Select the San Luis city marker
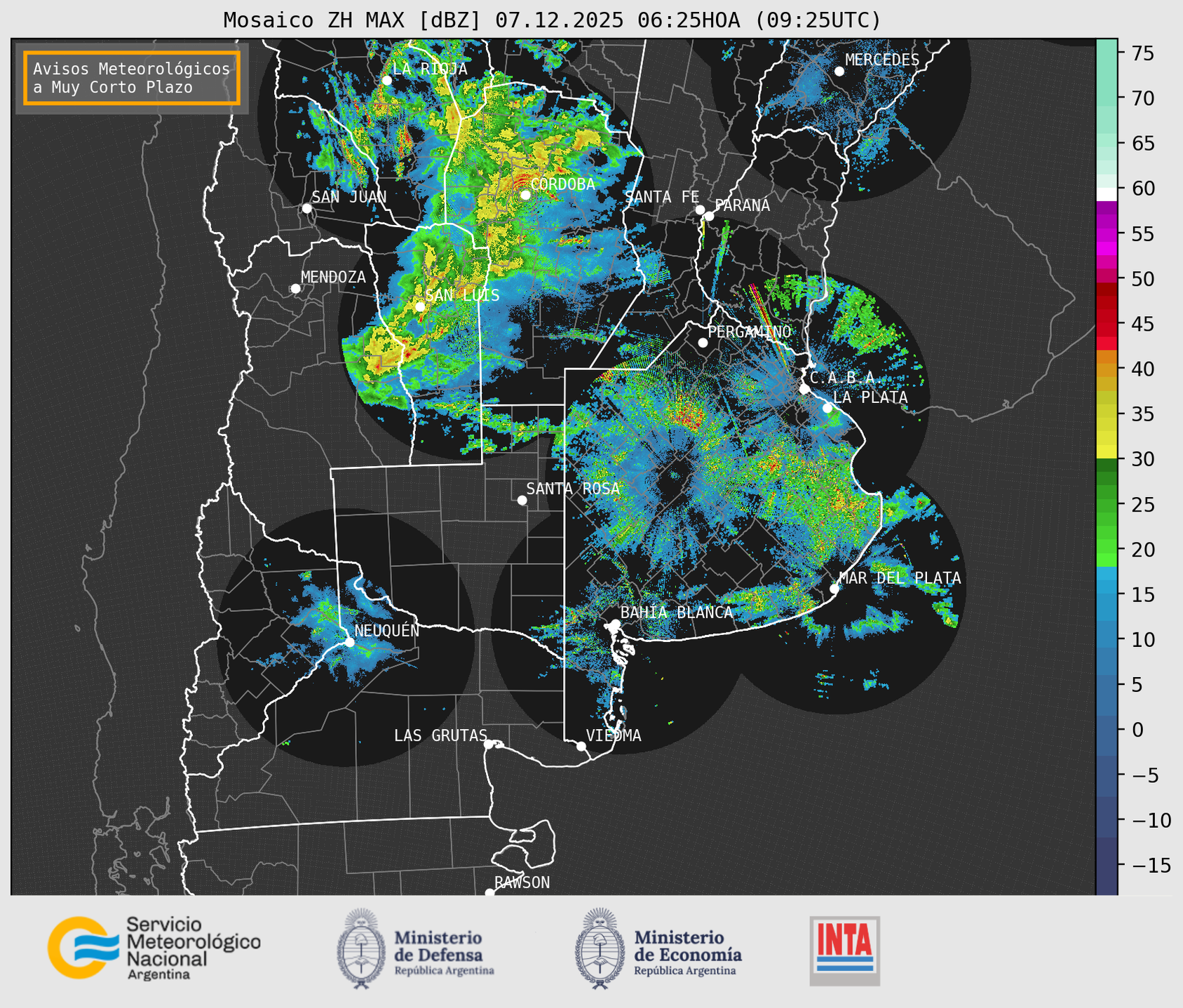Image resolution: width=1183 pixels, height=1008 pixels. 419,306
